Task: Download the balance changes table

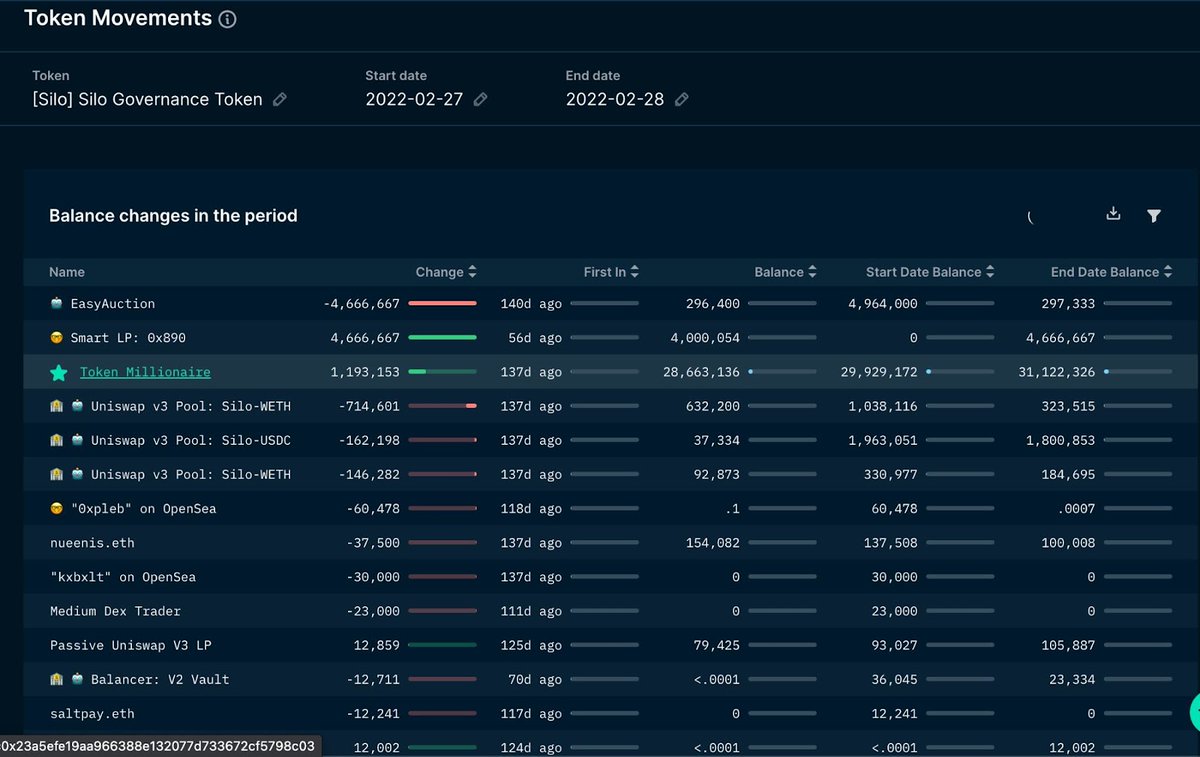Action: (x=1113, y=214)
